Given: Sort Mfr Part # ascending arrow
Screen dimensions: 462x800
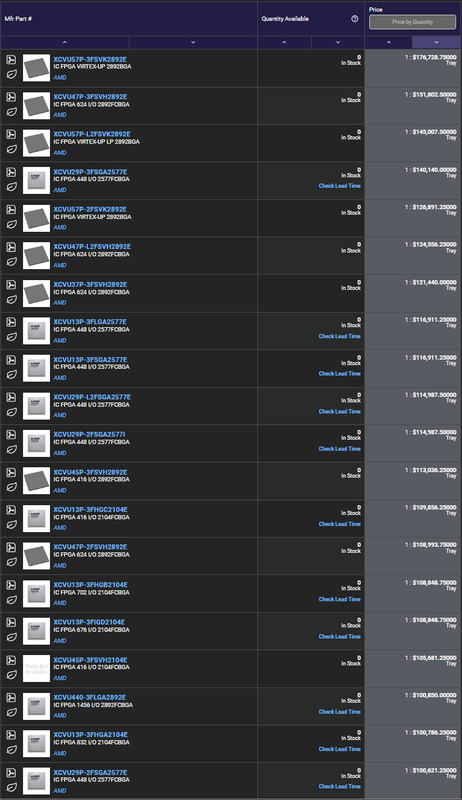Looking at the screenshot, I should pos(65,42).
